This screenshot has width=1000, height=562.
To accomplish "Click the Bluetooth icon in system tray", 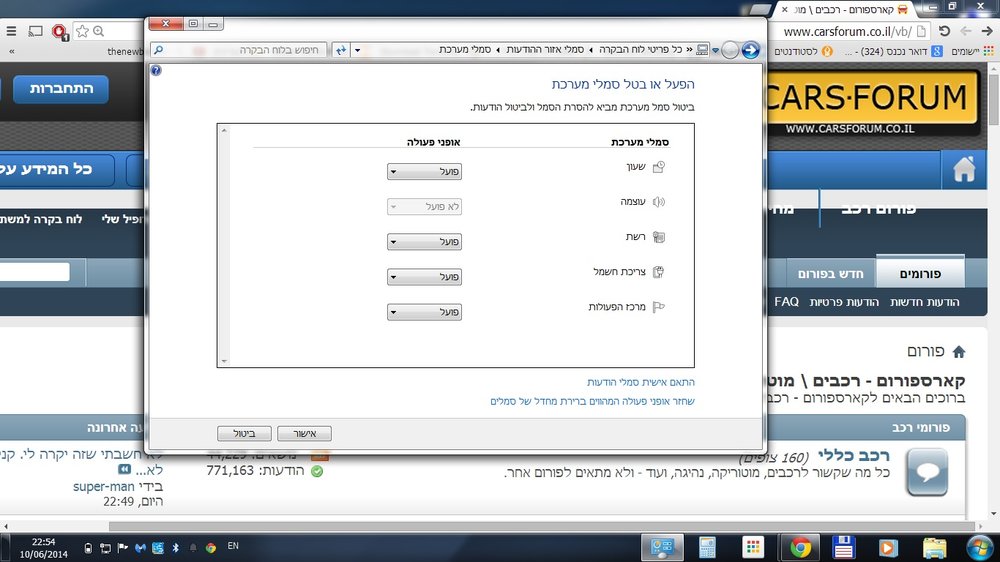I will tap(175, 547).
